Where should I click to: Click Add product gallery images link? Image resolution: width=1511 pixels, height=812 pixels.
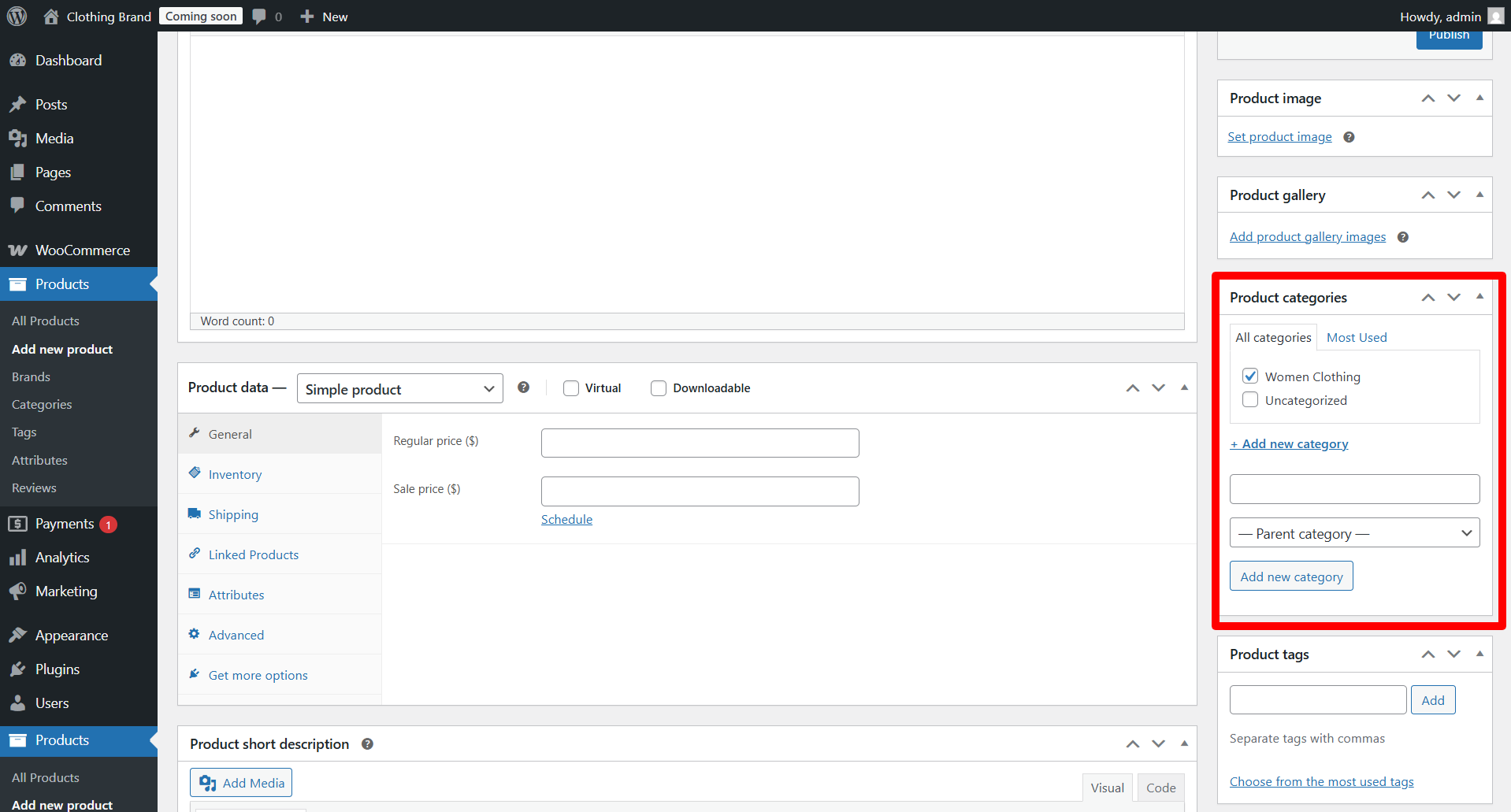[x=1308, y=237]
